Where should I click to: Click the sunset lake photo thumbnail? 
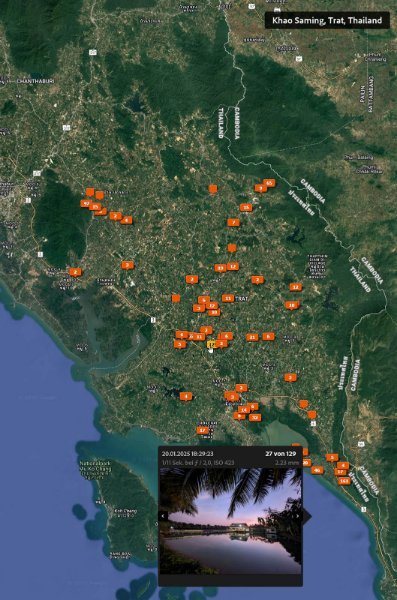pyautogui.click(x=230, y=521)
